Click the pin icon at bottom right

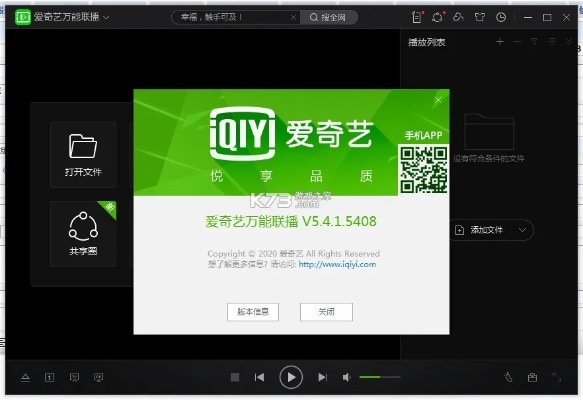[508, 377]
